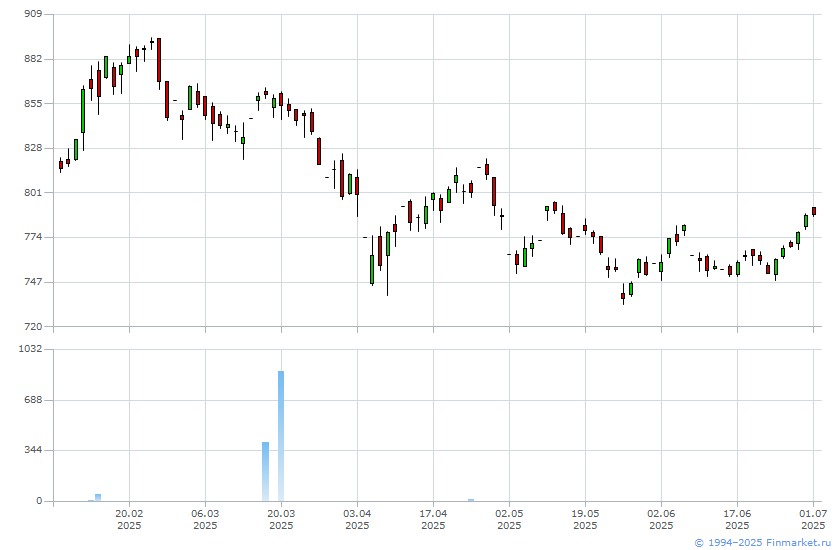Viewport: 840px width, 550px height.
Task: Click the 17.06 2025 date label
Action: [x=738, y=519]
